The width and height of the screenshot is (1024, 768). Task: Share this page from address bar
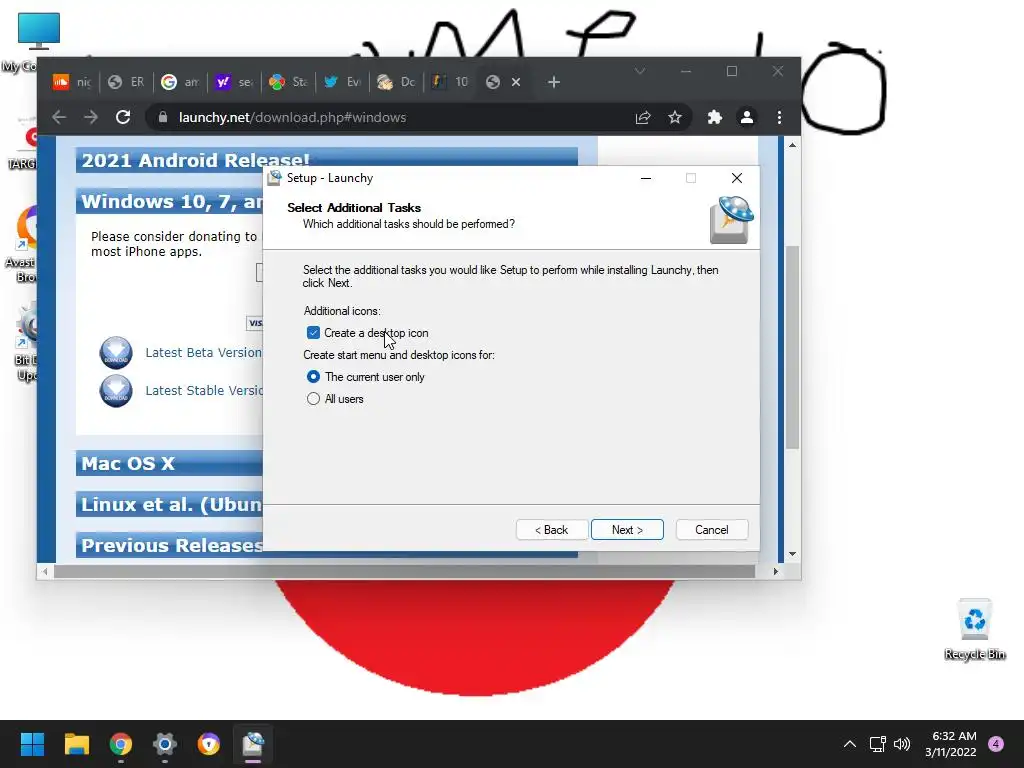[643, 118]
